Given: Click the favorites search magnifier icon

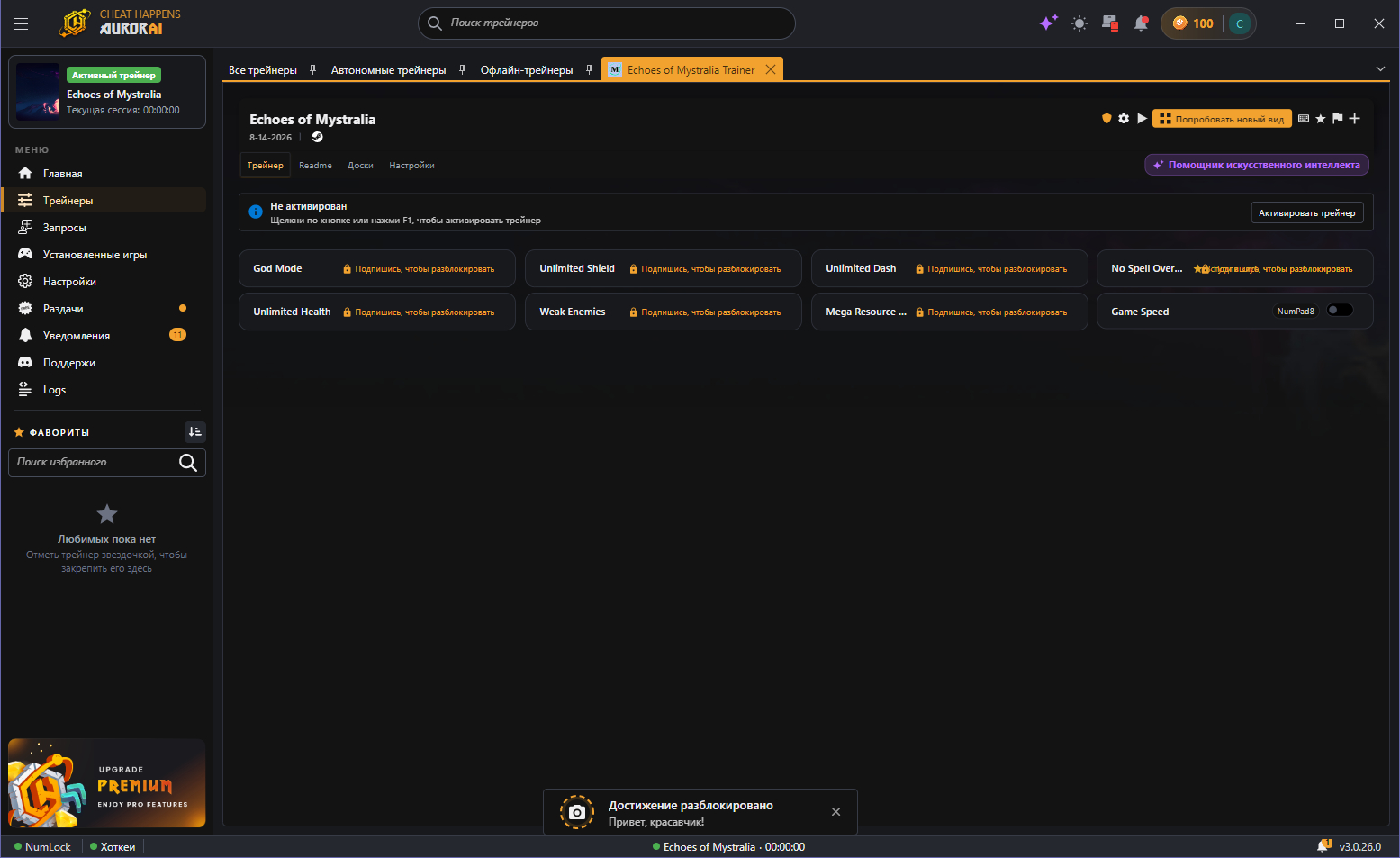Looking at the screenshot, I should tap(188, 463).
